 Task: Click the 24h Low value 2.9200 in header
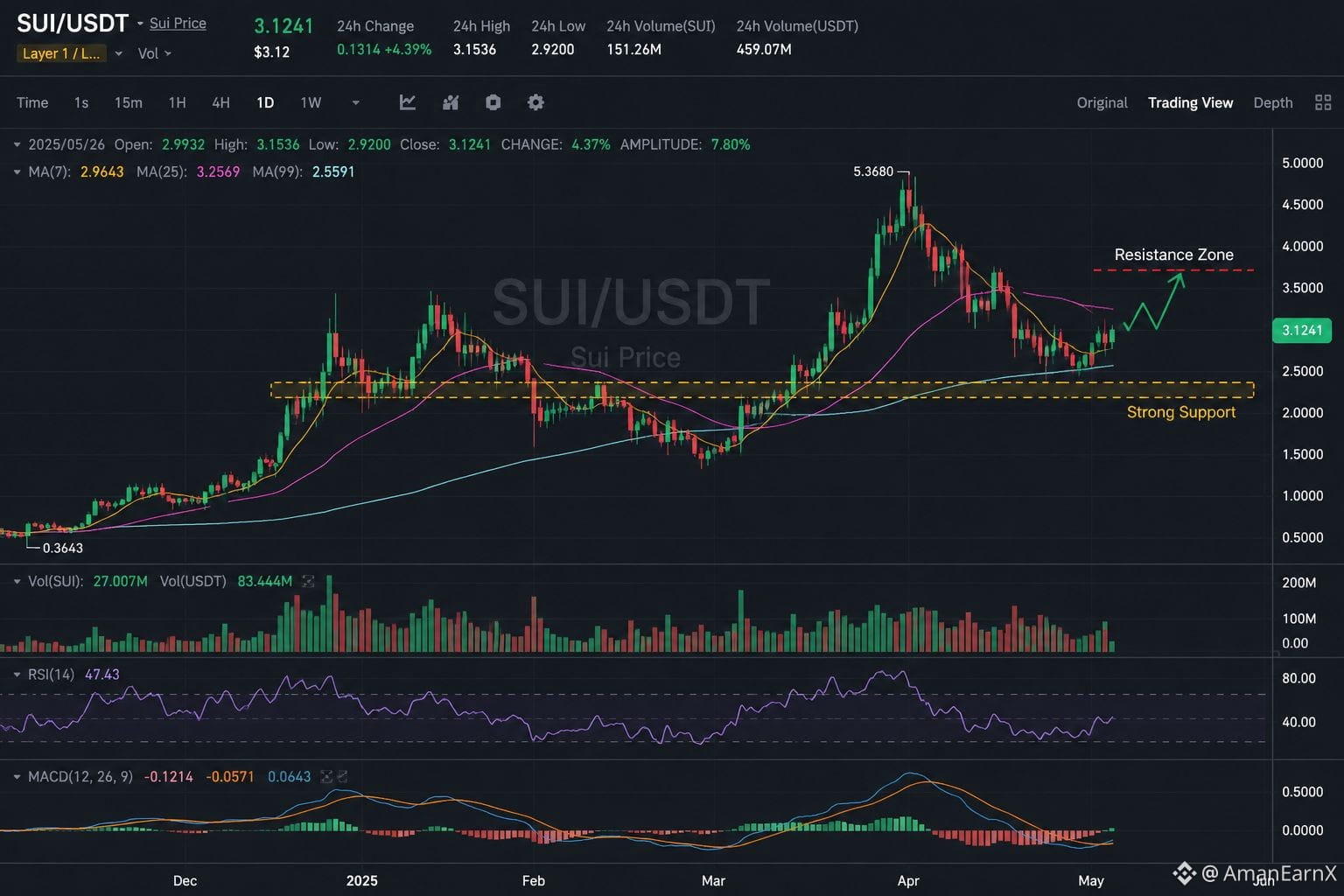point(553,50)
